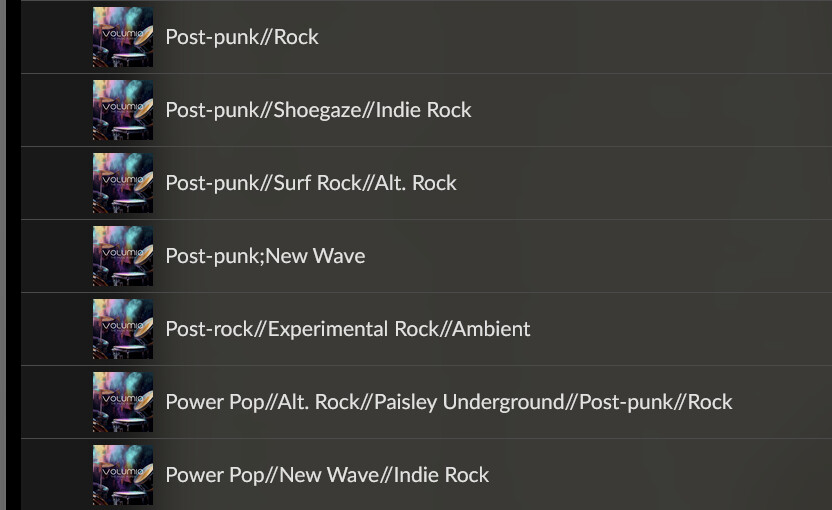Open the Post-punk//Shoegaze//Indie Rock text
This screenshot has width=832, height=510.
[318, 110]
